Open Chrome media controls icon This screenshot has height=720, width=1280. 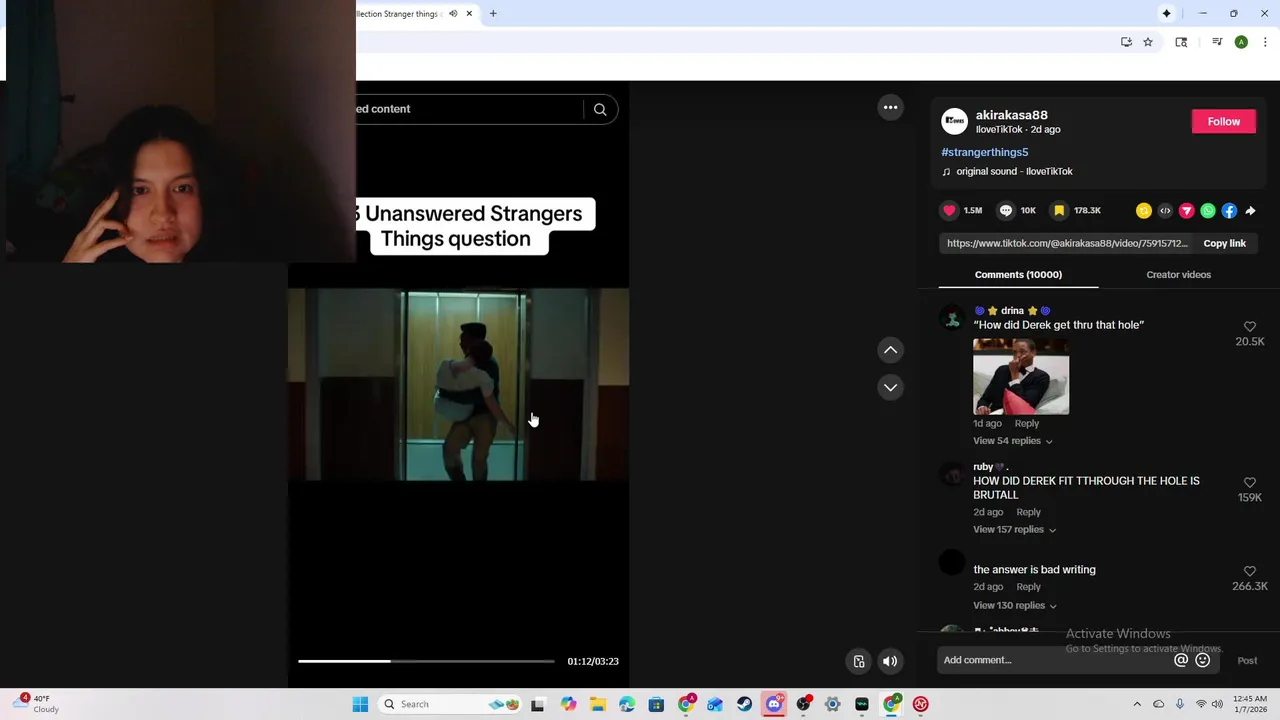[1217, 42]
